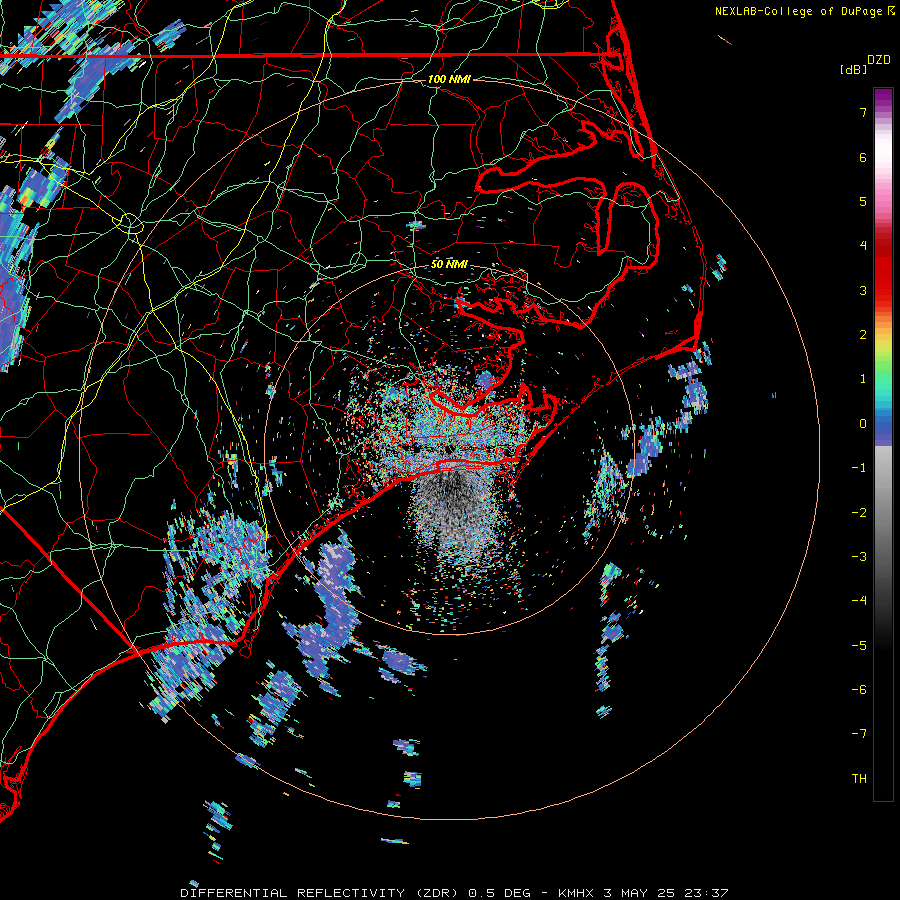Click the 0 dB tick label
The height and width of the screenshot is (900, 900).
[x=863, y=424]
